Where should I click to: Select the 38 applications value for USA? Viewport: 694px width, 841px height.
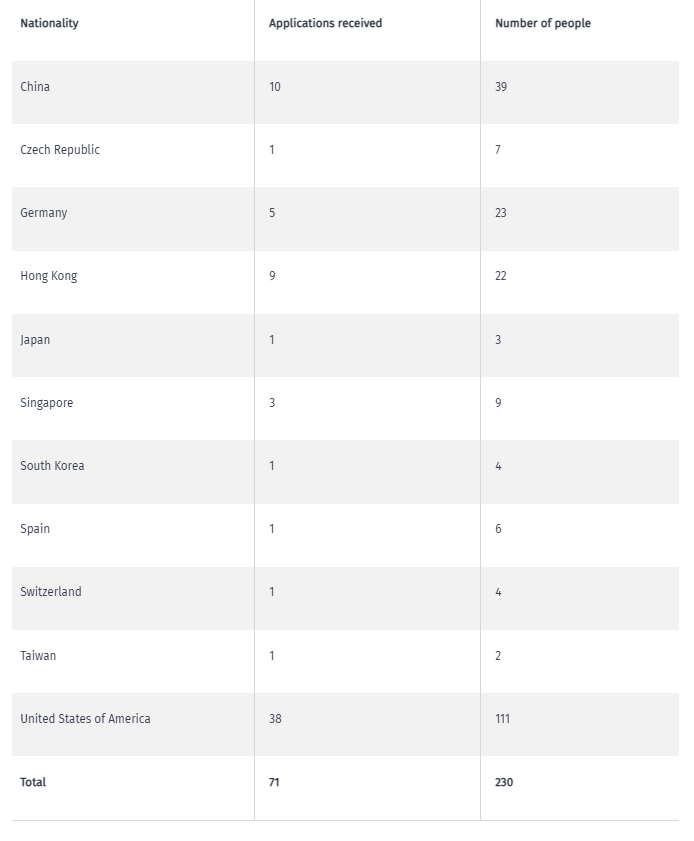point(275,719)
